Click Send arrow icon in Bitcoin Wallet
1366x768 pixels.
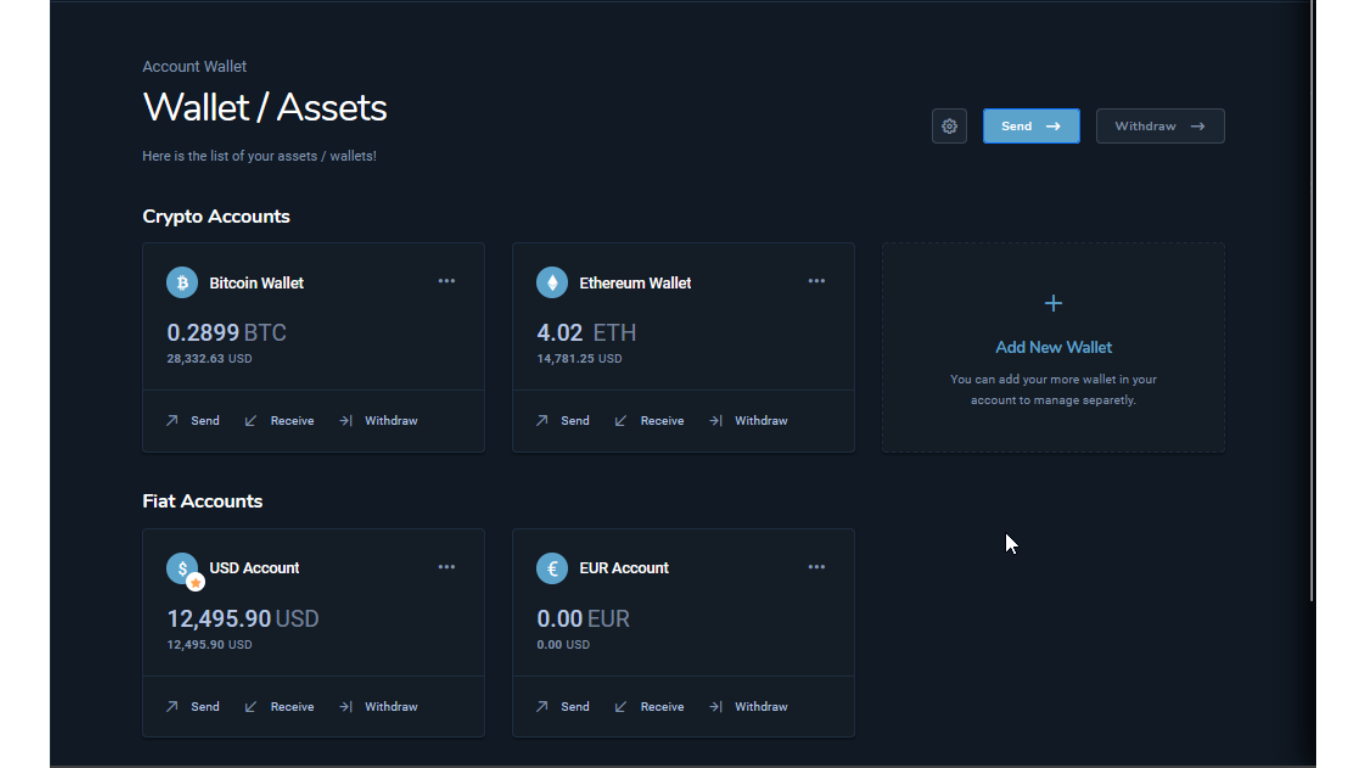[172, 421]
